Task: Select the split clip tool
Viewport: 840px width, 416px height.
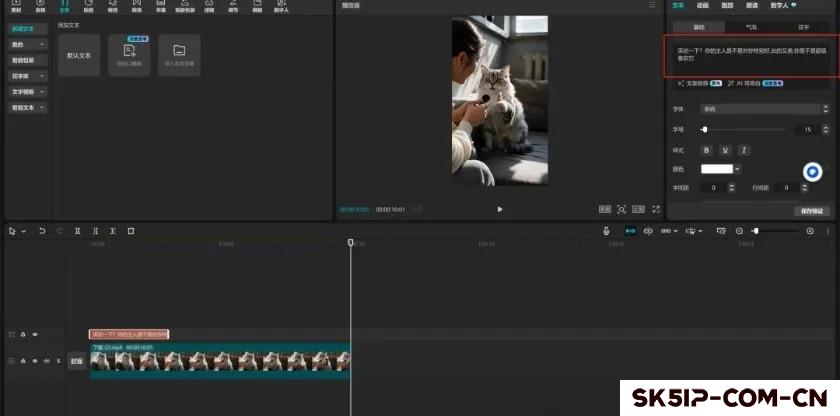Action: click(78, 231)
